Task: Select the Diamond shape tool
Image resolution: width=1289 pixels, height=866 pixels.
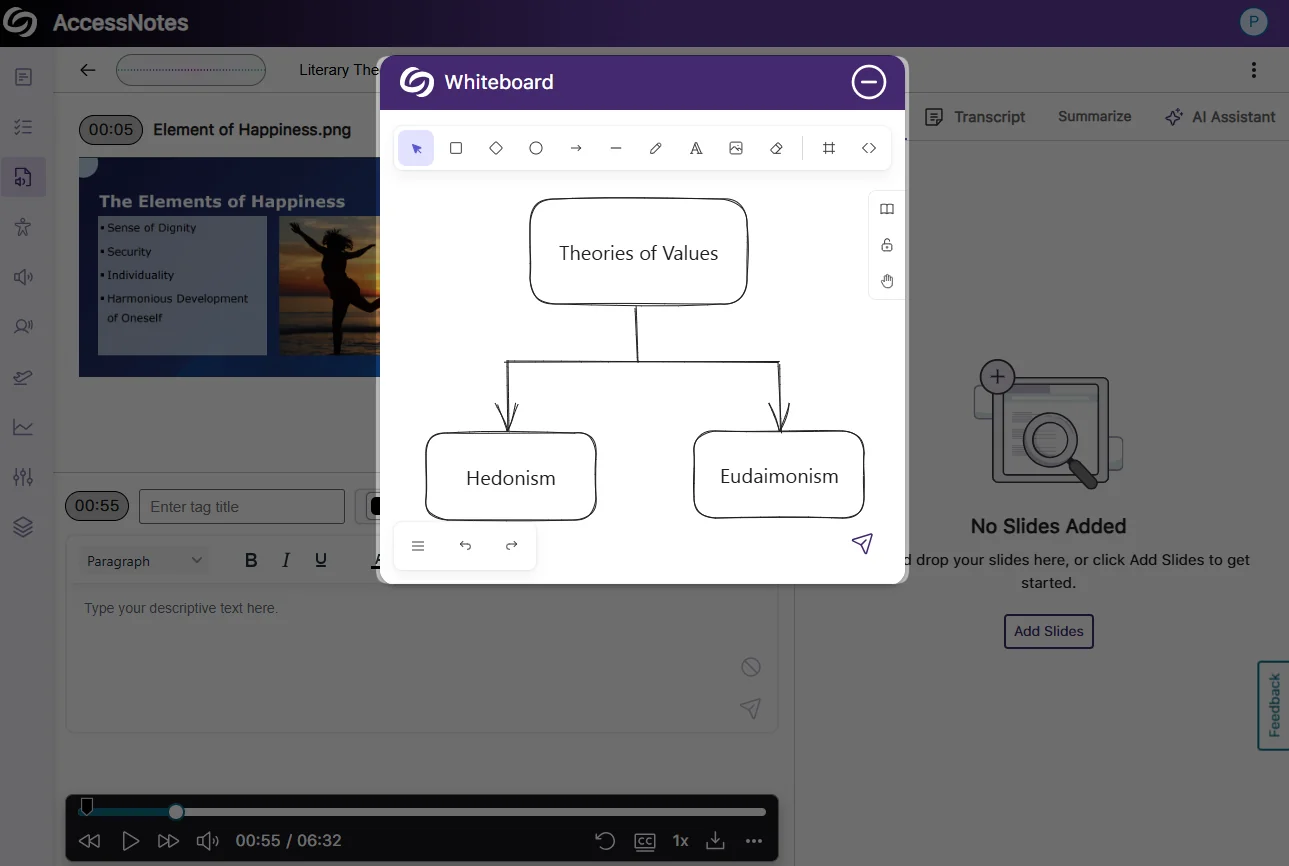Action: pyautogui.click(x=496, y=148)
